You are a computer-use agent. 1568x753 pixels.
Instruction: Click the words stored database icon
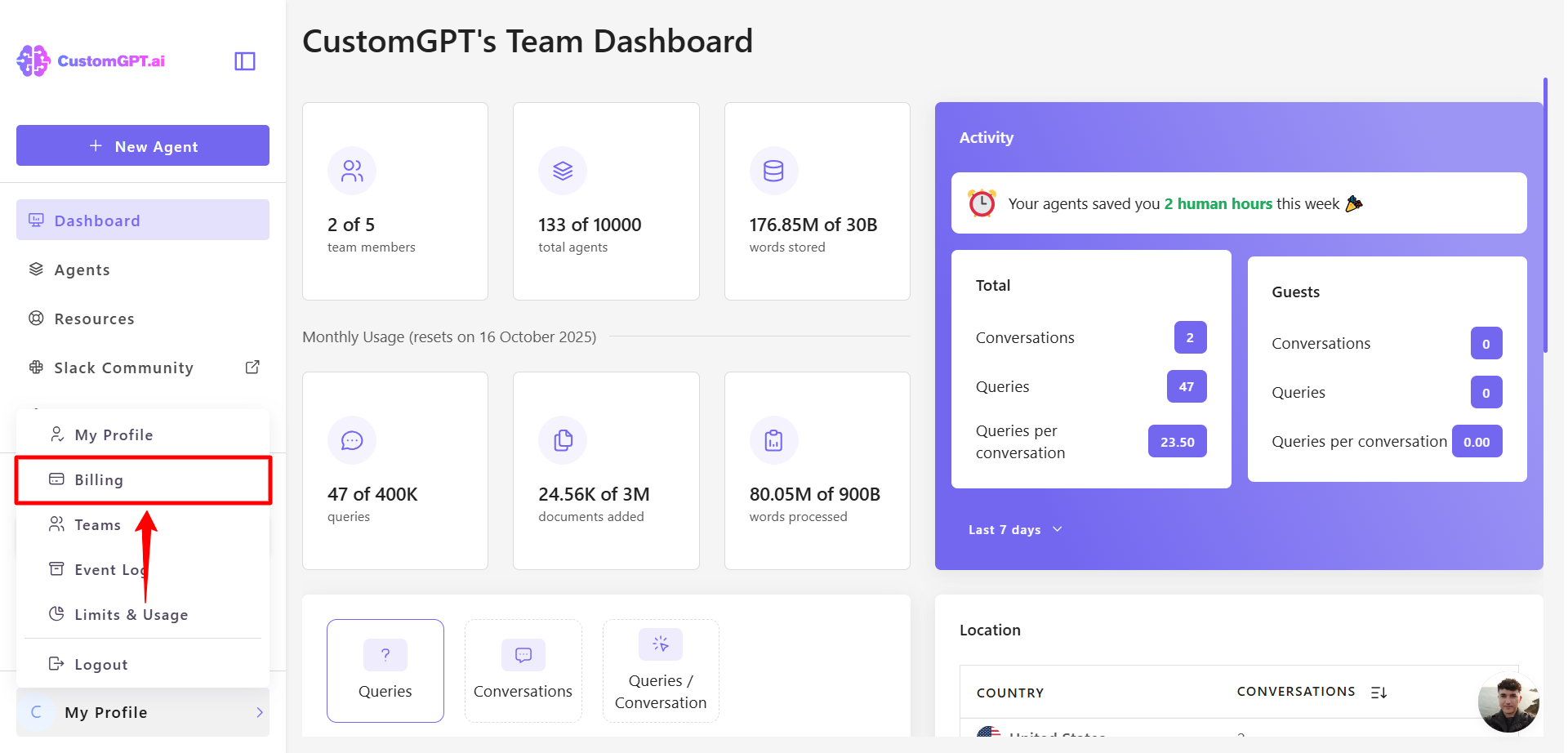(x=773, y=171)
